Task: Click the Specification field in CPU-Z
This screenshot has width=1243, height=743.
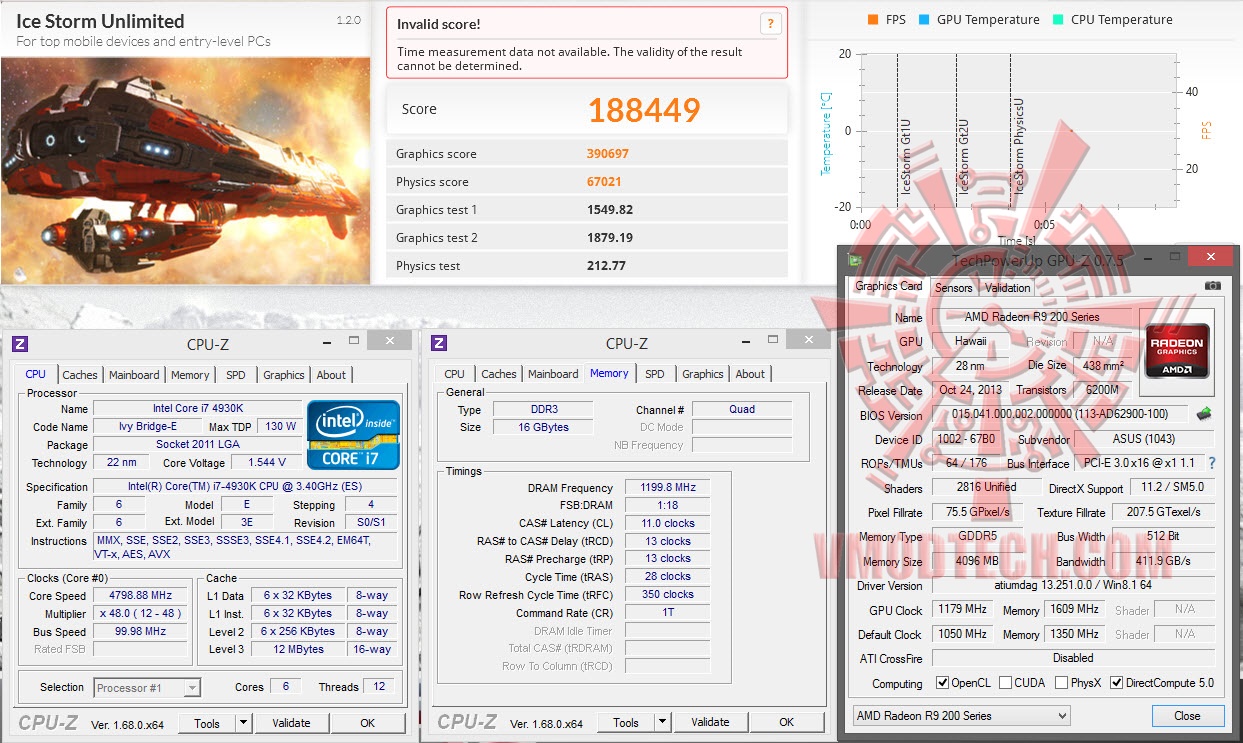Action: [x=246, y=487]
